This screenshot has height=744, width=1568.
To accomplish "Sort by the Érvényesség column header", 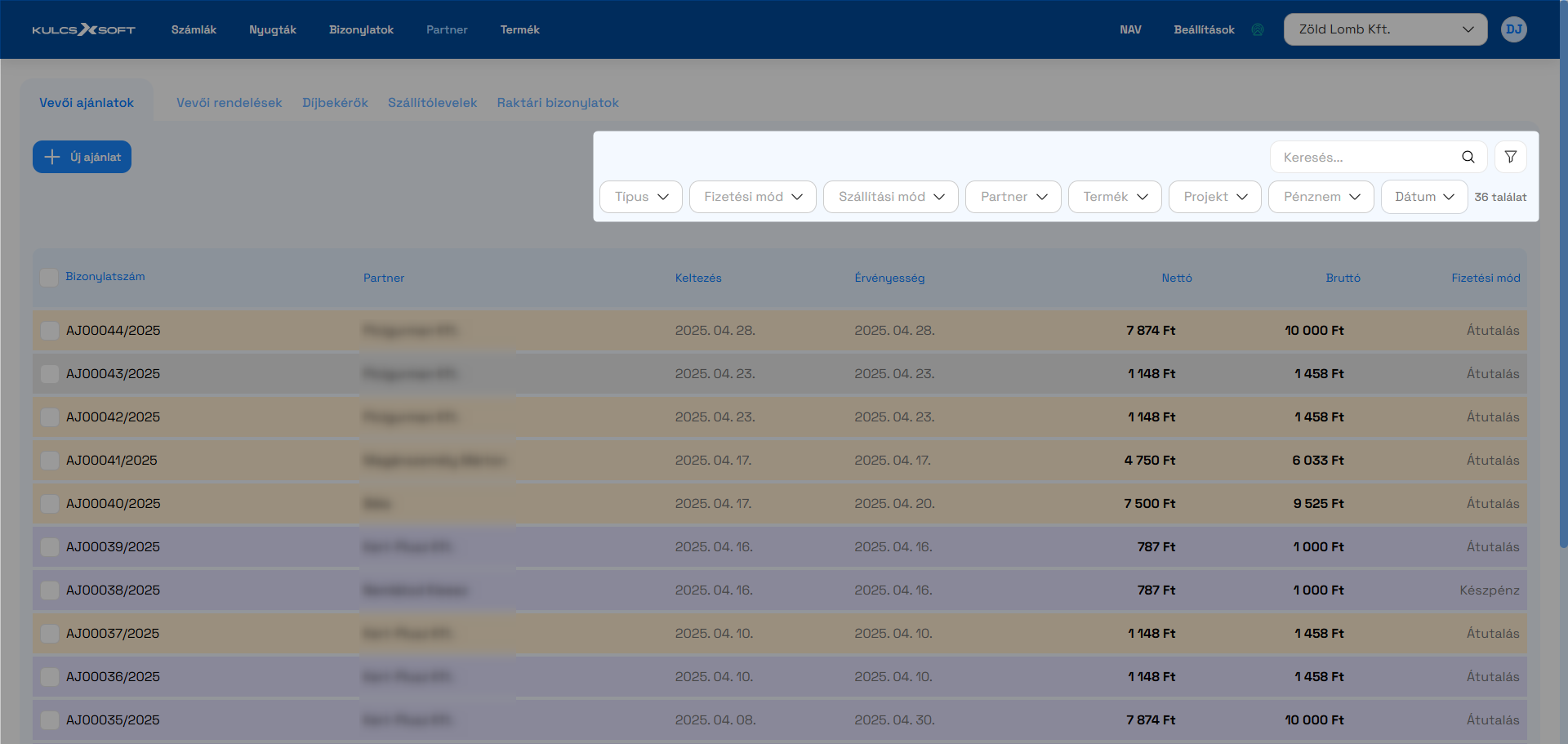I will click(889, 278).
